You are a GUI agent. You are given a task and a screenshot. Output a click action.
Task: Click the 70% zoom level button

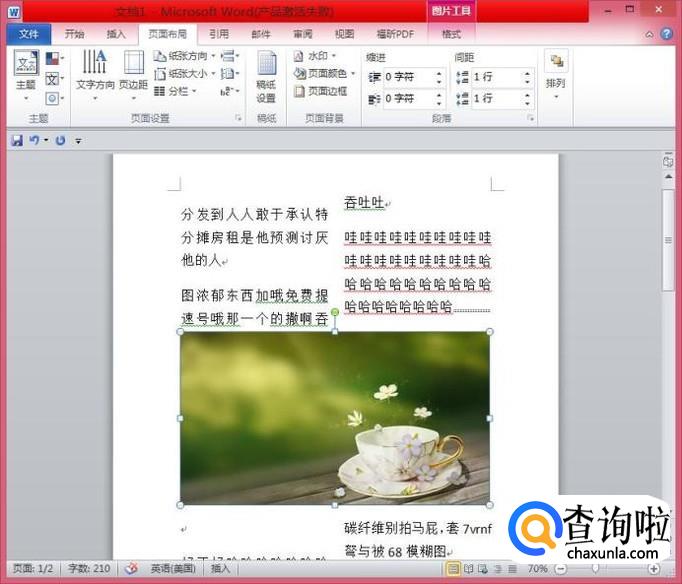tap(537, 568)
